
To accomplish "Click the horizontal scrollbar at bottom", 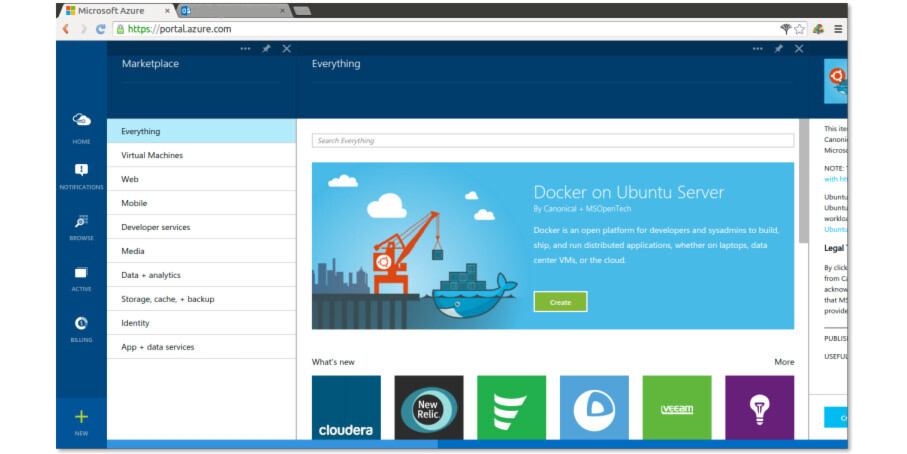I will 272,444.
